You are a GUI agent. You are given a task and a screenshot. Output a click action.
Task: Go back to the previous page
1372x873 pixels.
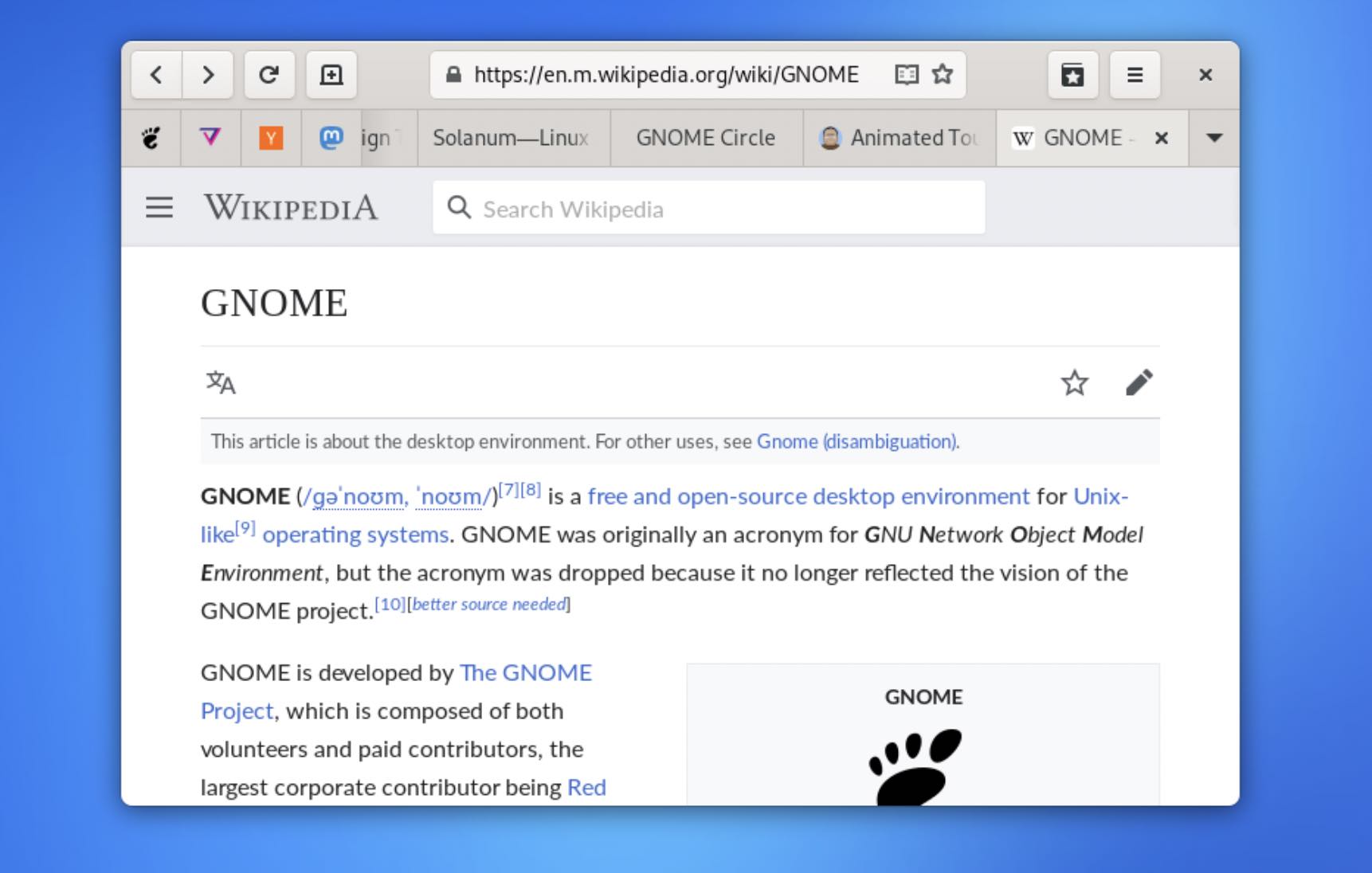point(156,75)
